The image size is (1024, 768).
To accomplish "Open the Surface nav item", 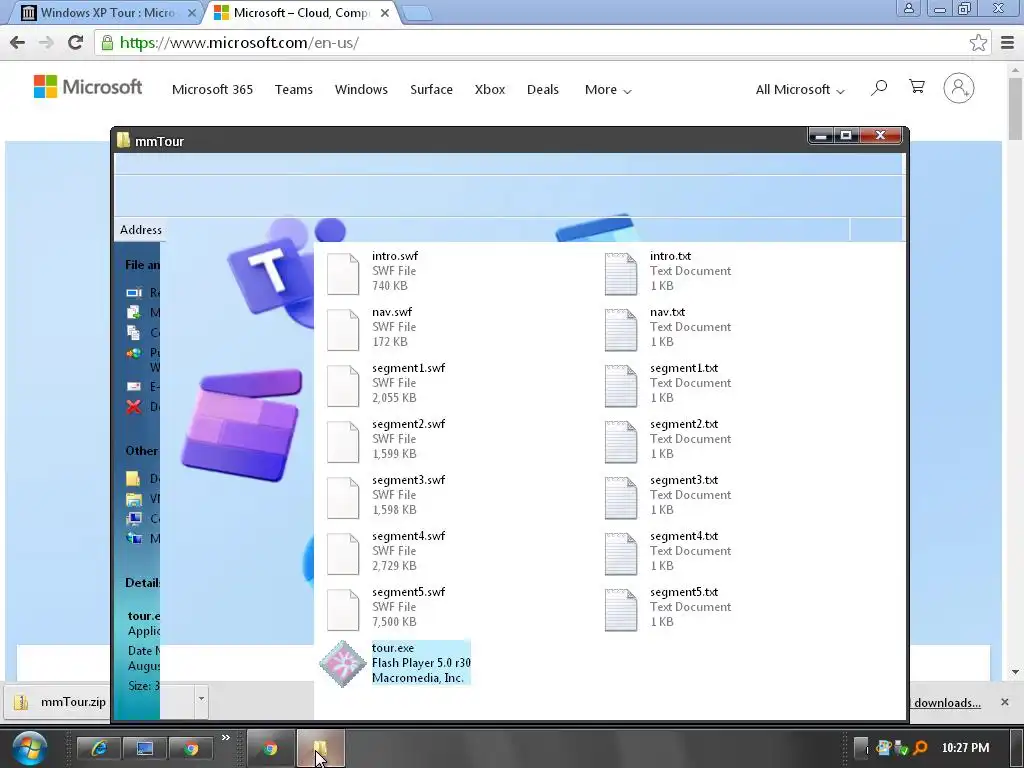I will point(432,89).
